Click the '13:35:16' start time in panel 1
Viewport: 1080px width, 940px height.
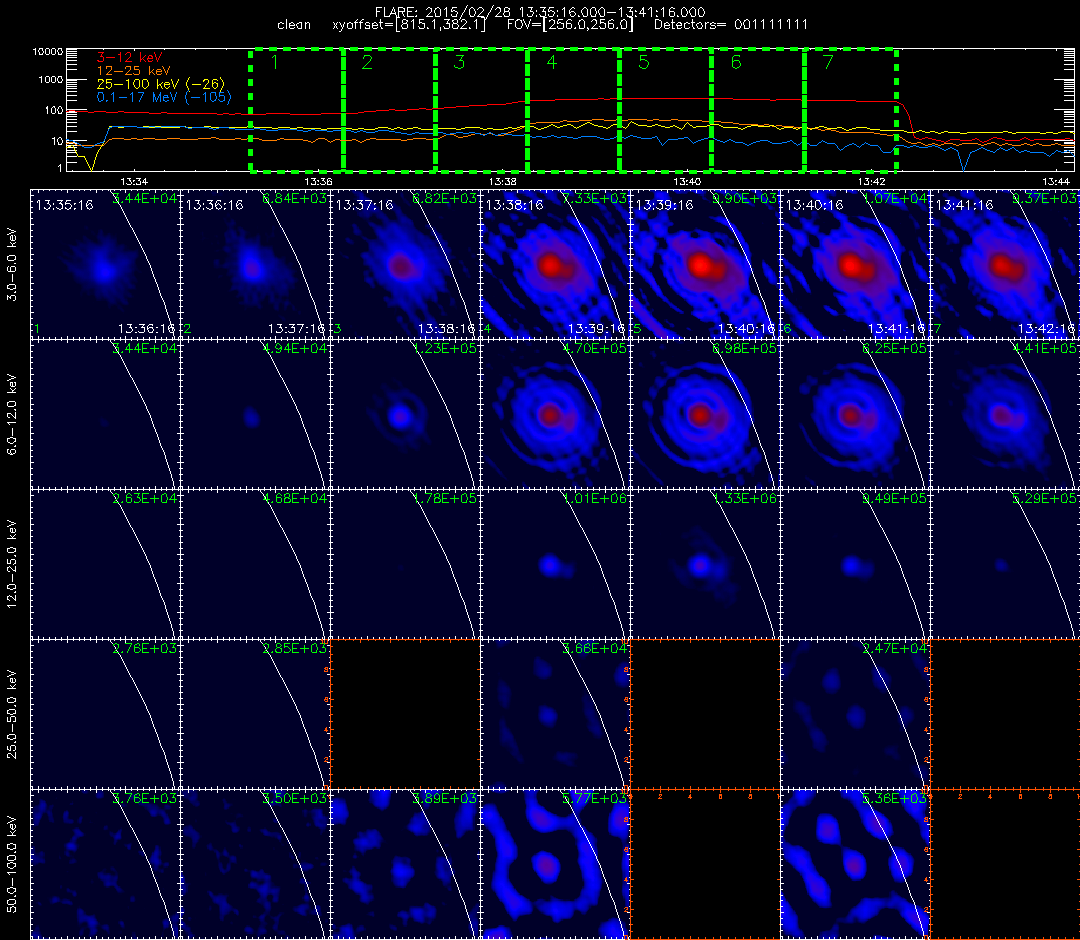coord(65,205)
